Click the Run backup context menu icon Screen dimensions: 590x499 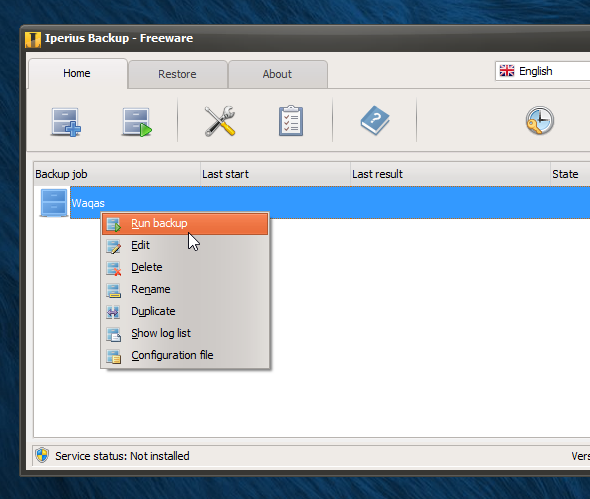(113, 224)
